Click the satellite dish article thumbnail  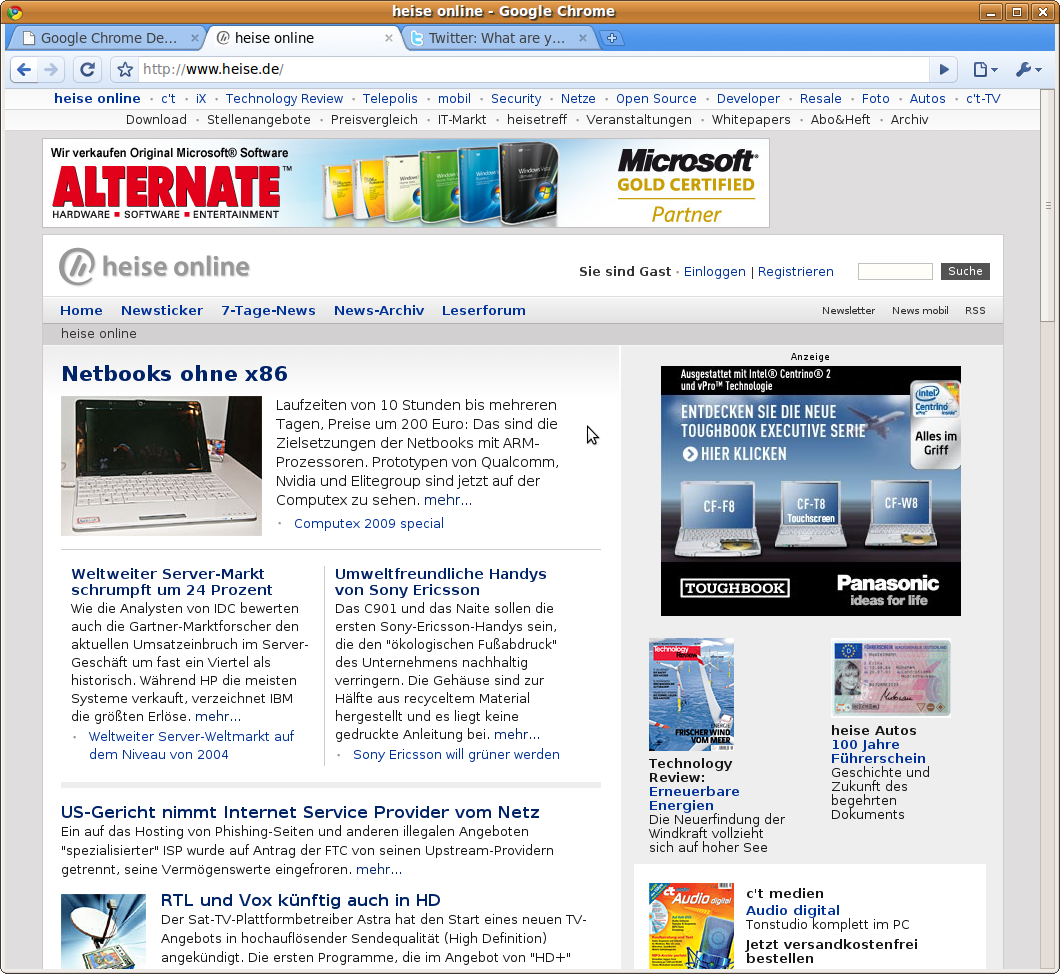[x=103, y=931]
